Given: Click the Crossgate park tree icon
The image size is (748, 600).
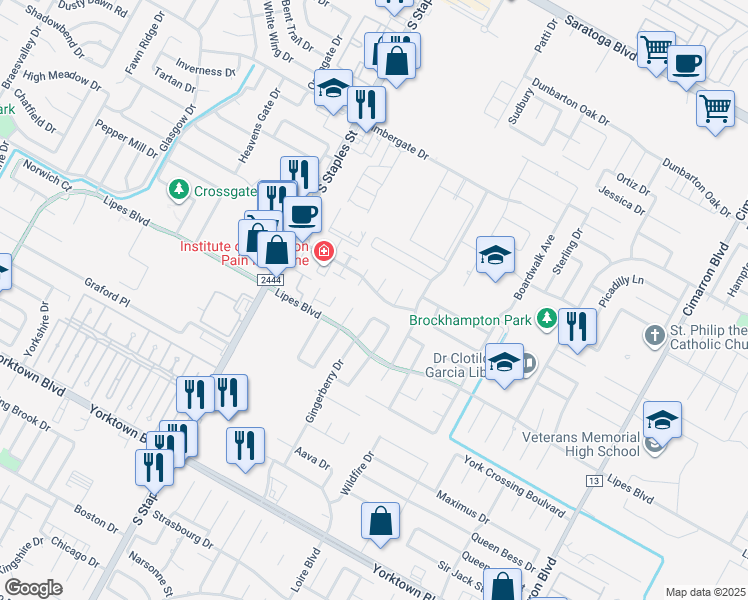Looking at the screenshot, I should (x=179, y=189).
